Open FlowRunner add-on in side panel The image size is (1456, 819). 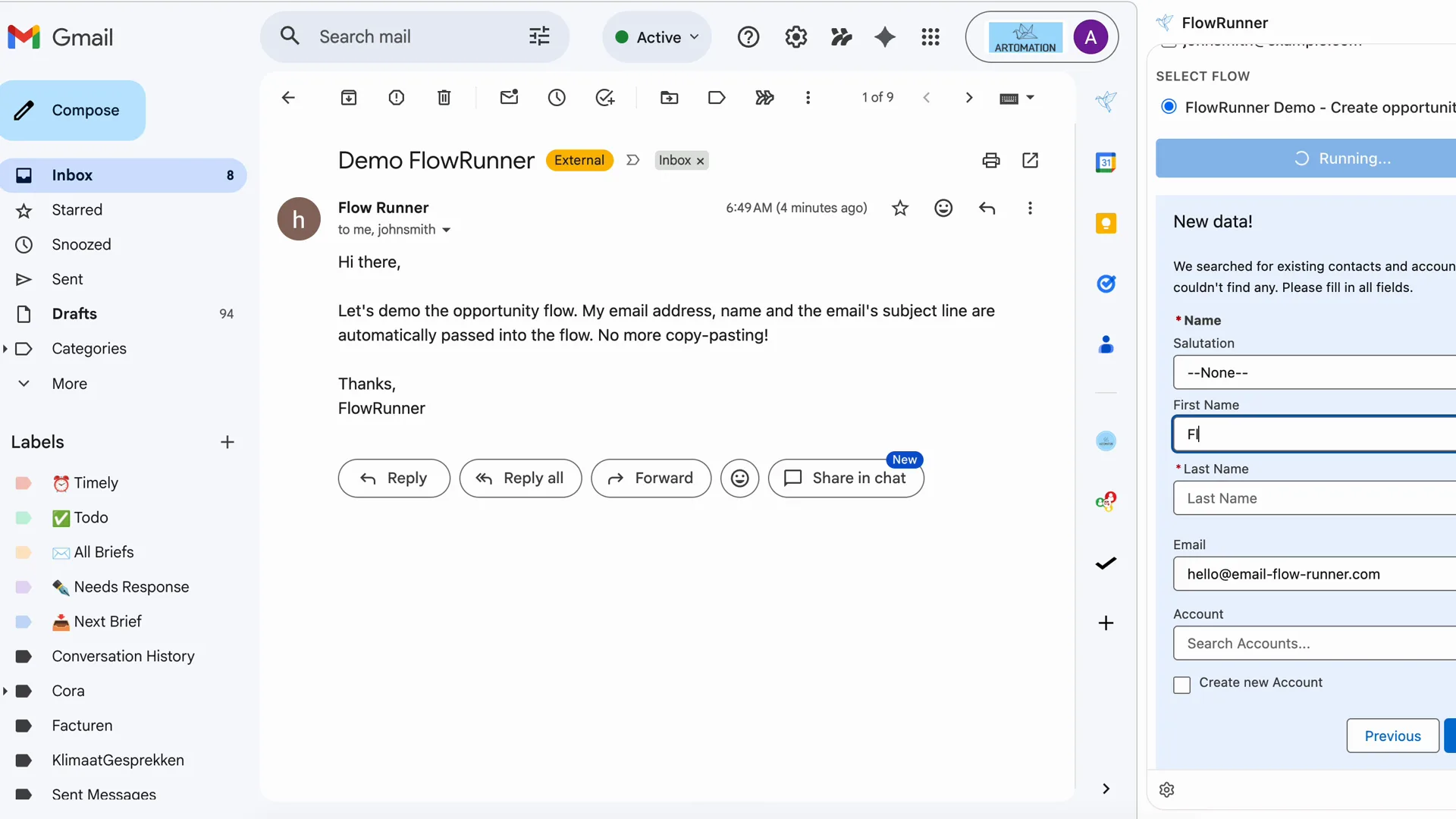(1106, 101)
